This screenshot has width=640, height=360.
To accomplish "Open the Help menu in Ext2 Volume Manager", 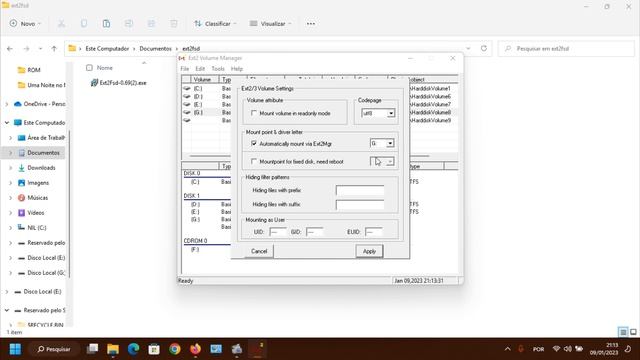I will click(x=237, y=69).
